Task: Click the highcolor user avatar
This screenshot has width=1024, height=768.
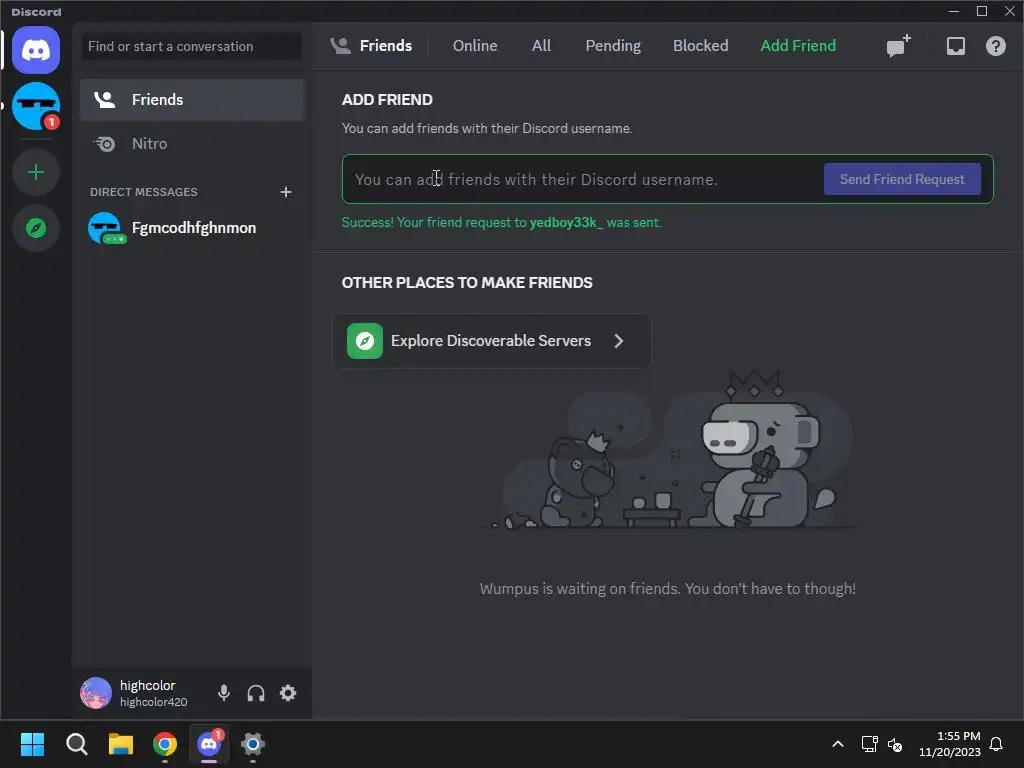Action: [x=96, y=693]
